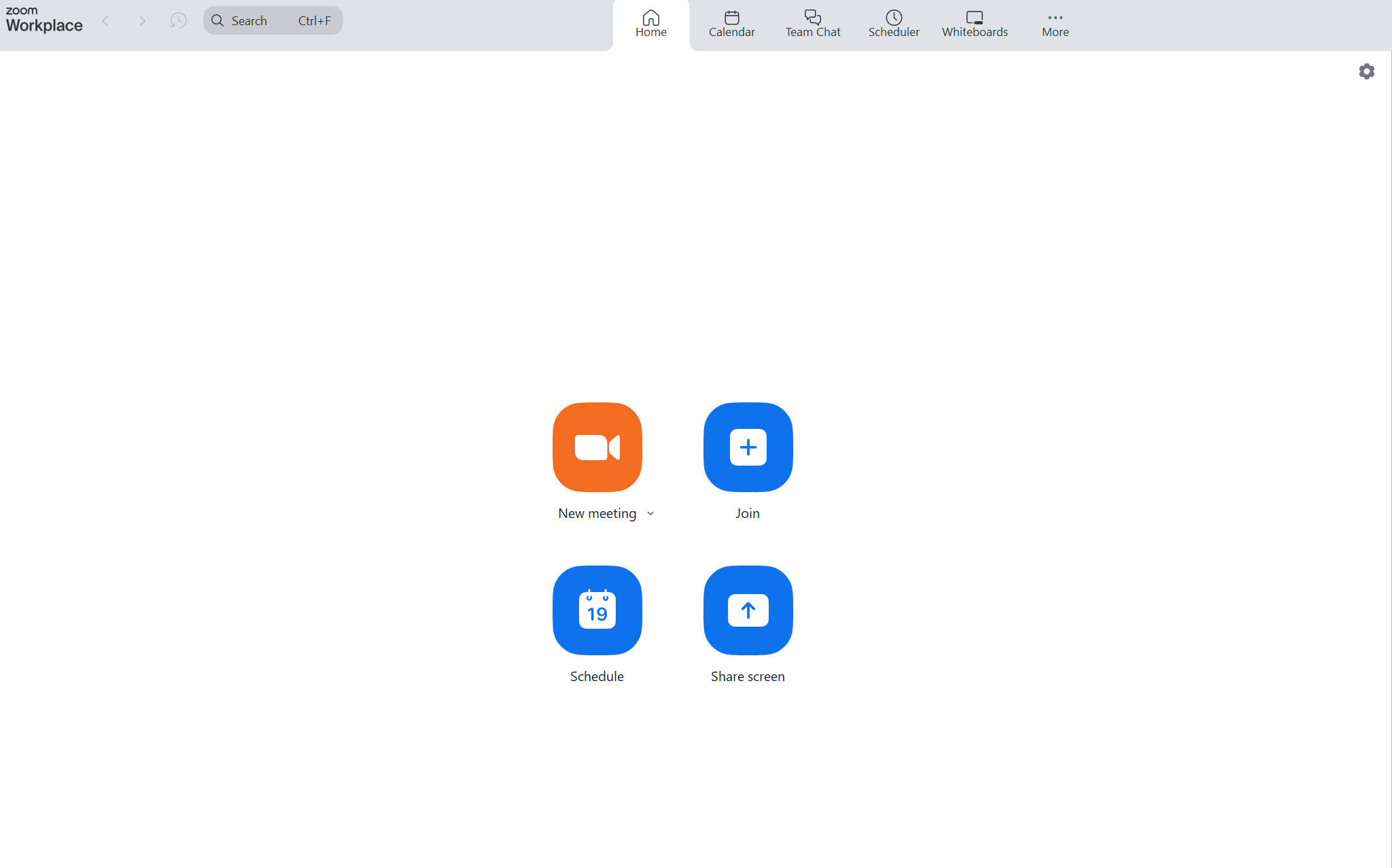Click the Join text label
This screenshot has height=868, width=1392.
click(747, 514)
